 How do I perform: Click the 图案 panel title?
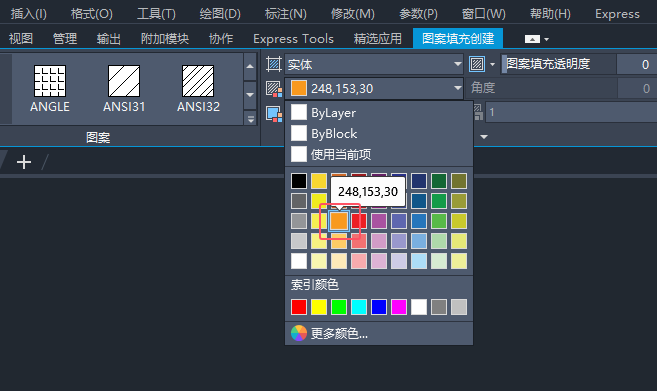[x=98, y=137]
